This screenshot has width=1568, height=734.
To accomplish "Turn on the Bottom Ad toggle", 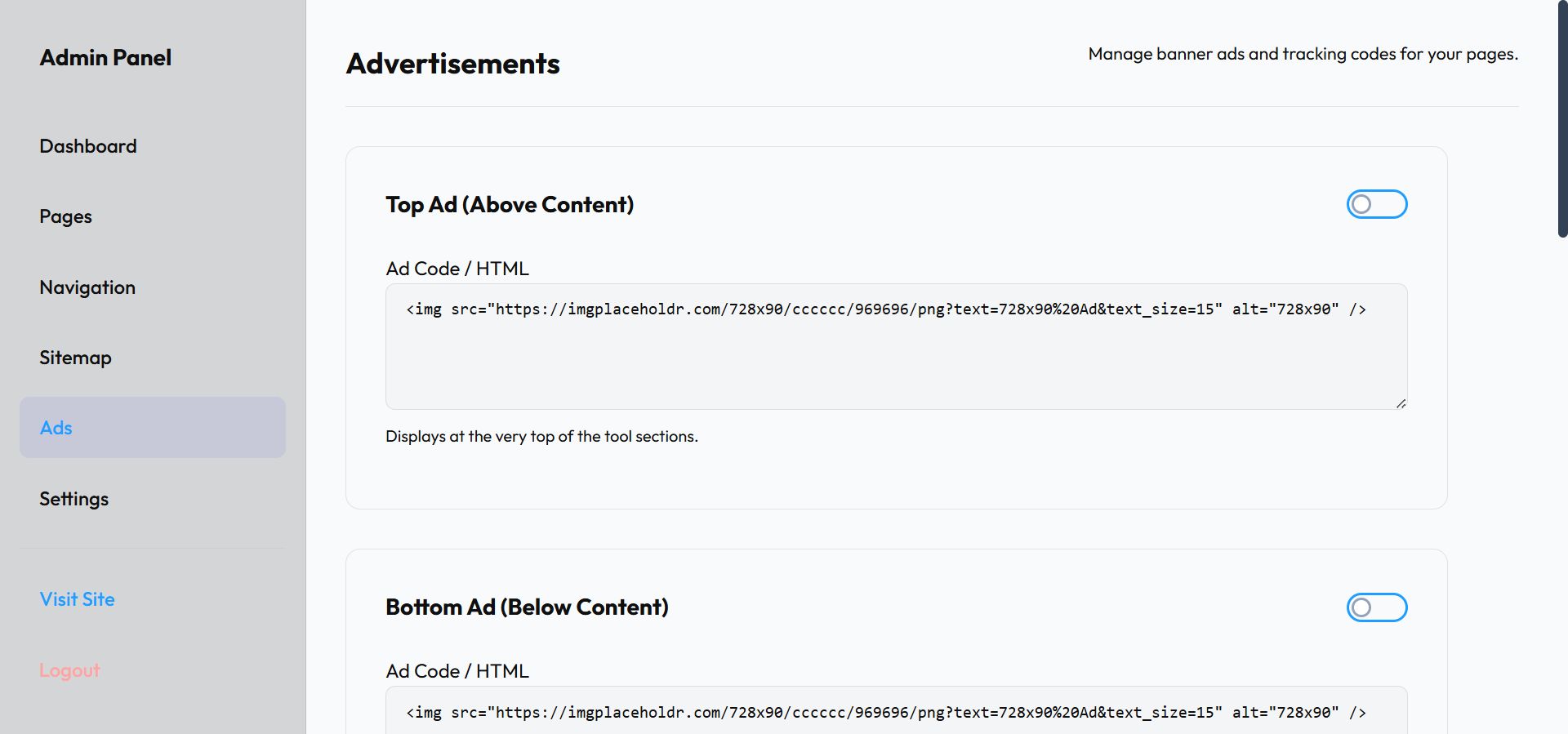I will point(1376,607).
